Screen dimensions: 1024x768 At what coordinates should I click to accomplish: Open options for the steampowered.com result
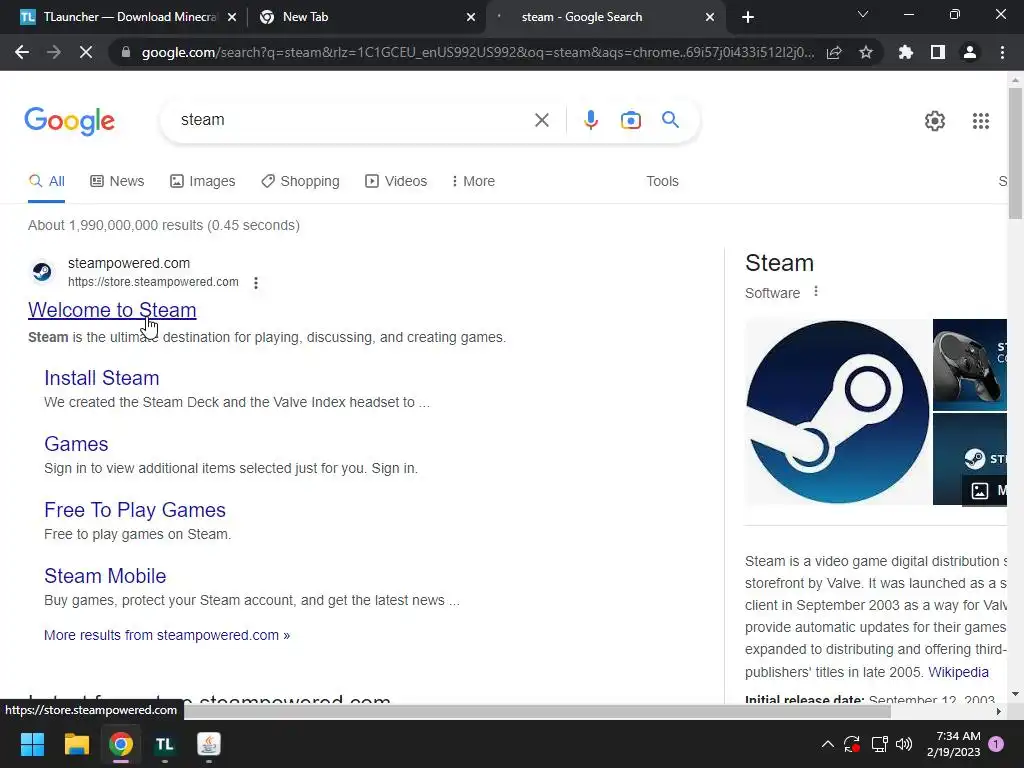click(x=256, y=283)
